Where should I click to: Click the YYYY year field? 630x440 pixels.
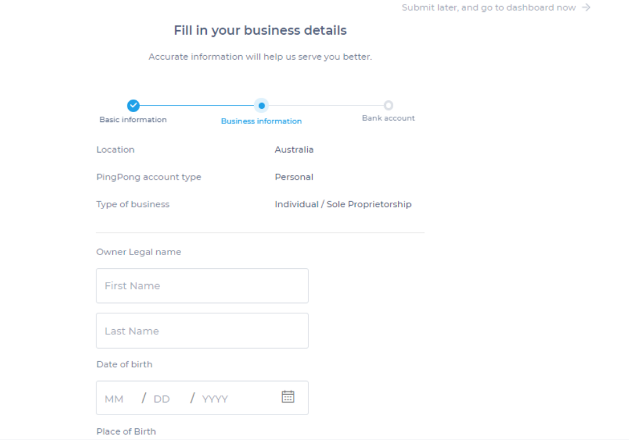(215, 399)
